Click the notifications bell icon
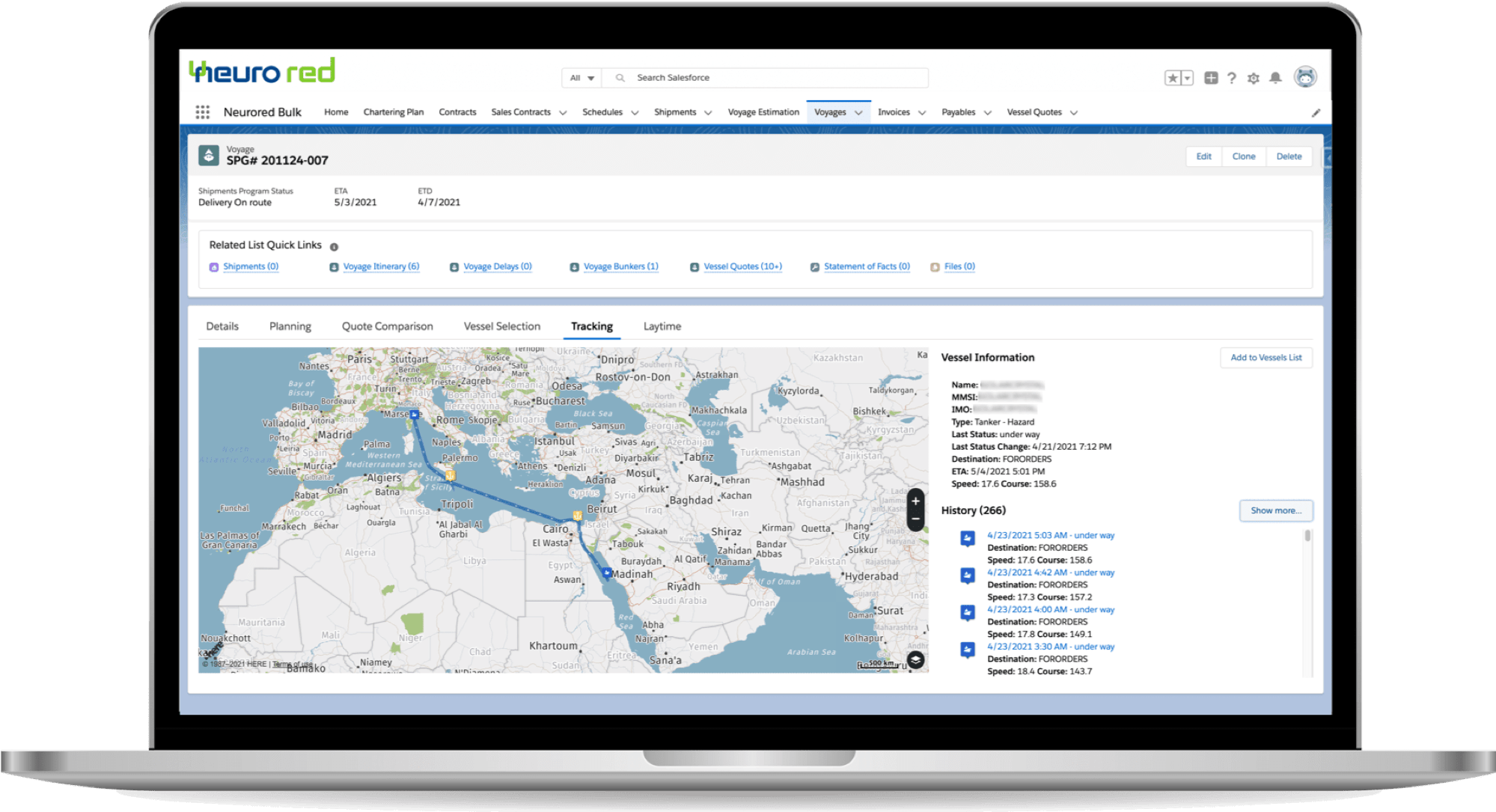The height and width of the screenshot is (812, 1496). tap(1276, 78)
